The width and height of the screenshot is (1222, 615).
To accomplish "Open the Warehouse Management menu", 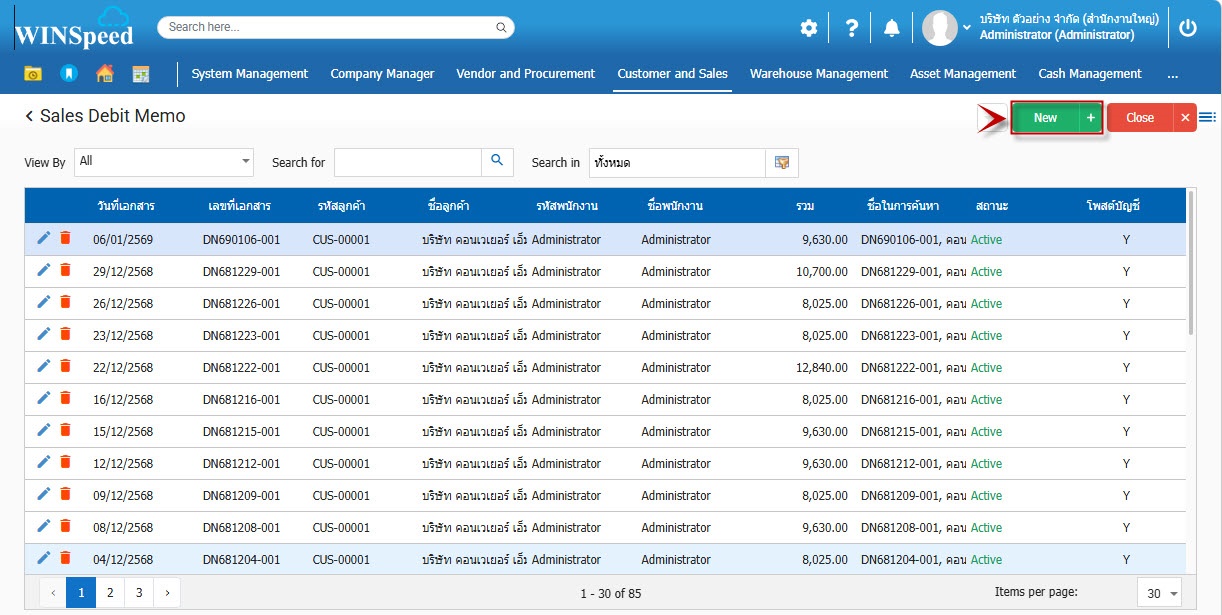I will (818, 74).
